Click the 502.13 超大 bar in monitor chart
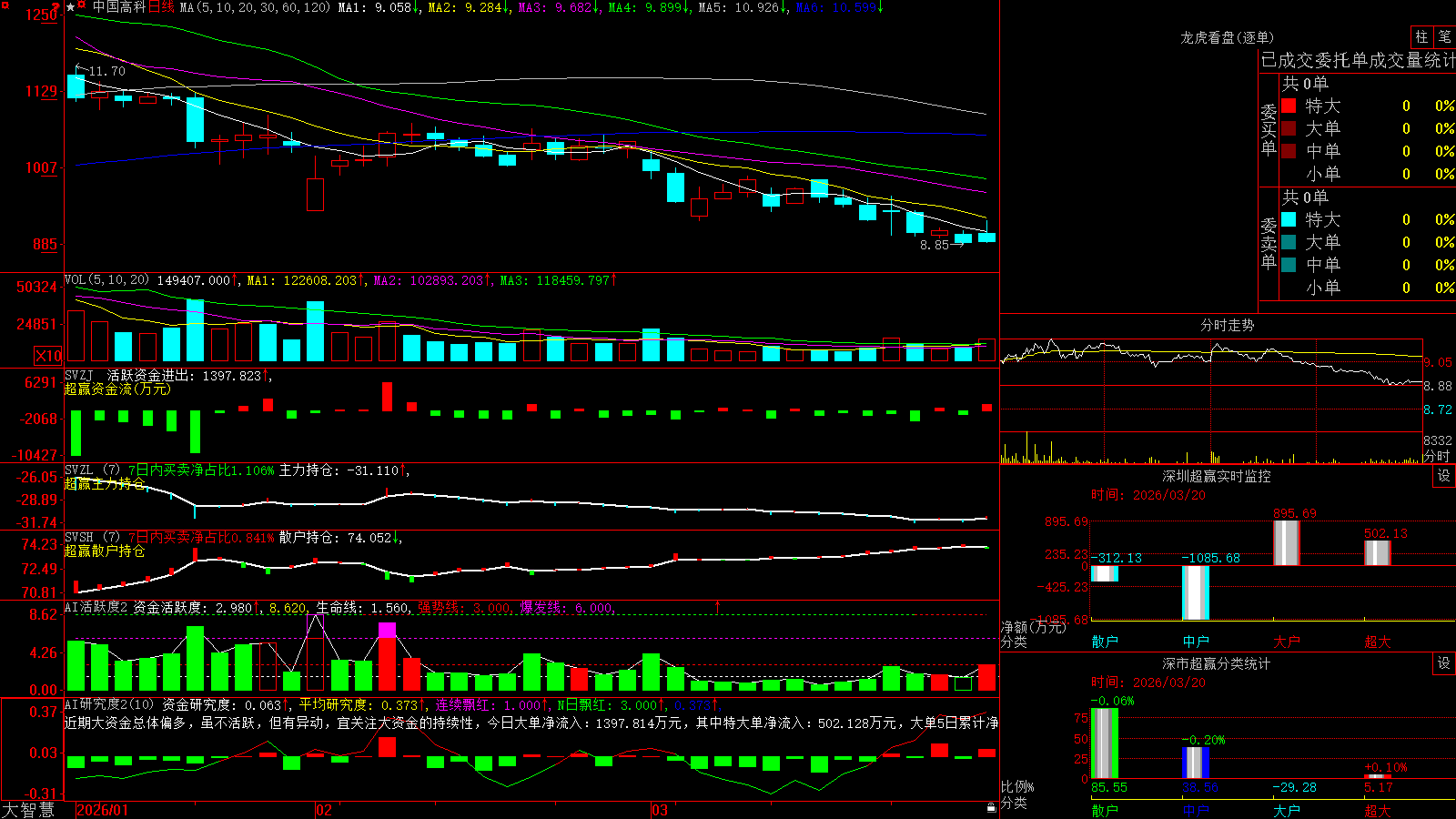Viewport: 1456px width, 819px height. pyautogui.click(x=1378, y=553)
